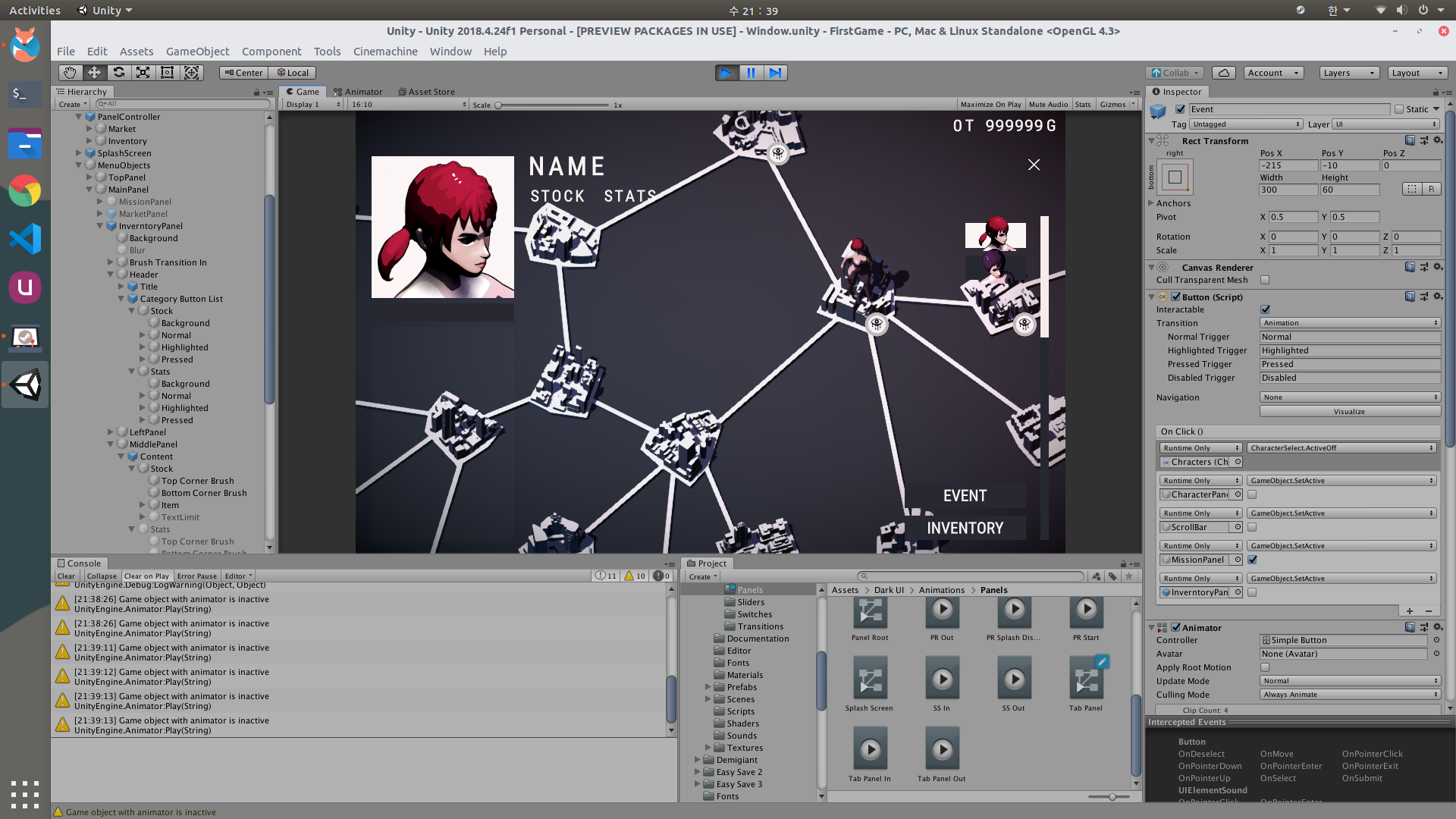This screenshot has height=819, width=1456.
Task: Toggle the Interactable checkbox
Action: tap(1265, 309)
